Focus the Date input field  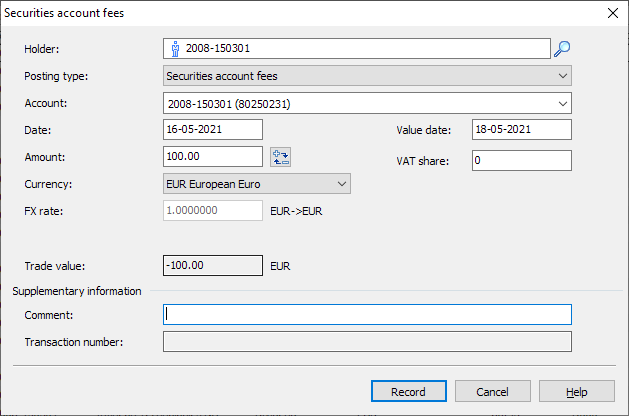pos(212,129)
